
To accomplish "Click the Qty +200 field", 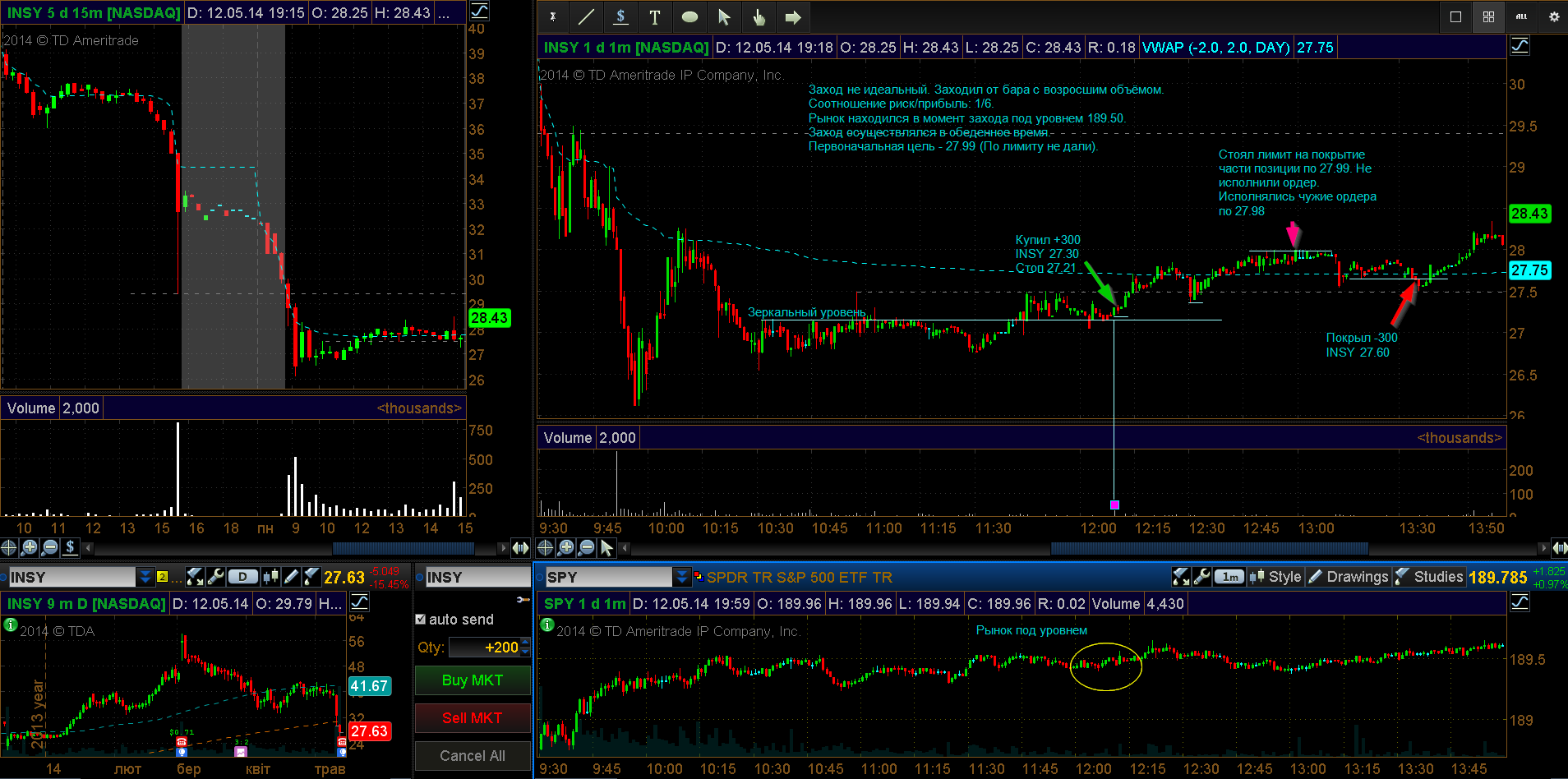I will (x=485, y=648).
